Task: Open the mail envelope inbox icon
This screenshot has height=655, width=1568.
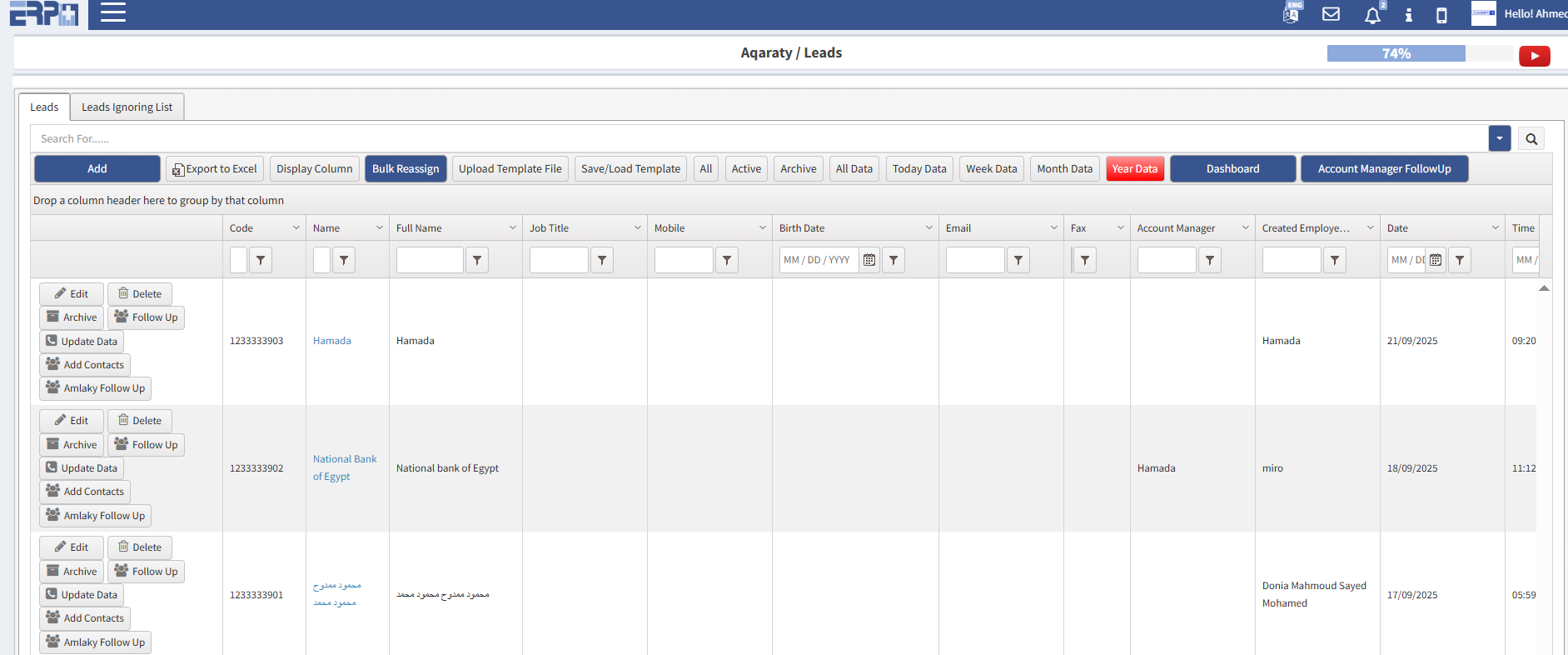Action: click(x=1331, y=14)
